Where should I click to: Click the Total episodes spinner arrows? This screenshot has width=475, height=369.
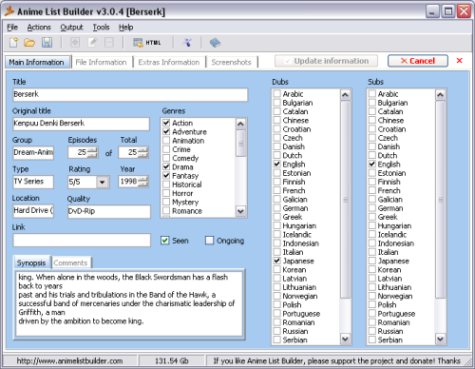pyautogui.click(x=143, y=152)
